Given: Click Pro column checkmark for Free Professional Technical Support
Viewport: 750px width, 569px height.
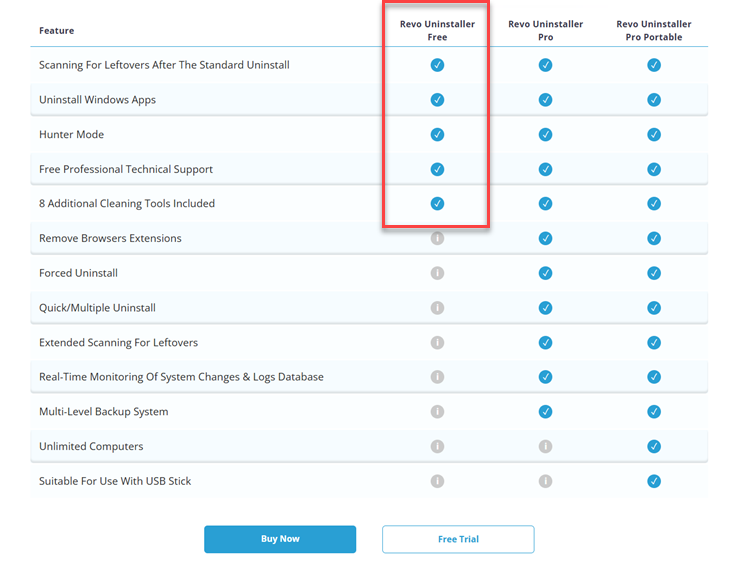Looking at the screenshot, I should (x=545, y=169).
